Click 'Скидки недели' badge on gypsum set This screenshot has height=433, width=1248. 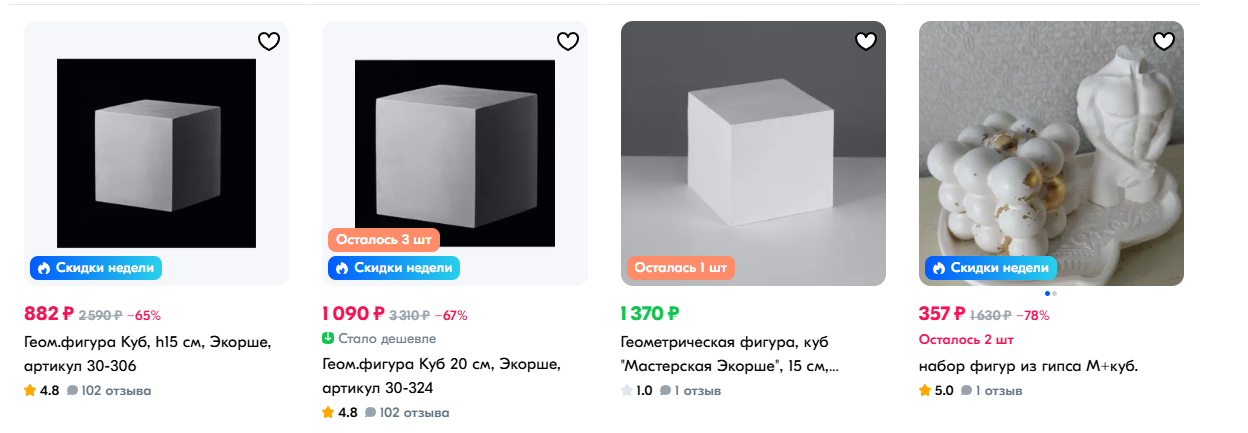pos(991,268)
